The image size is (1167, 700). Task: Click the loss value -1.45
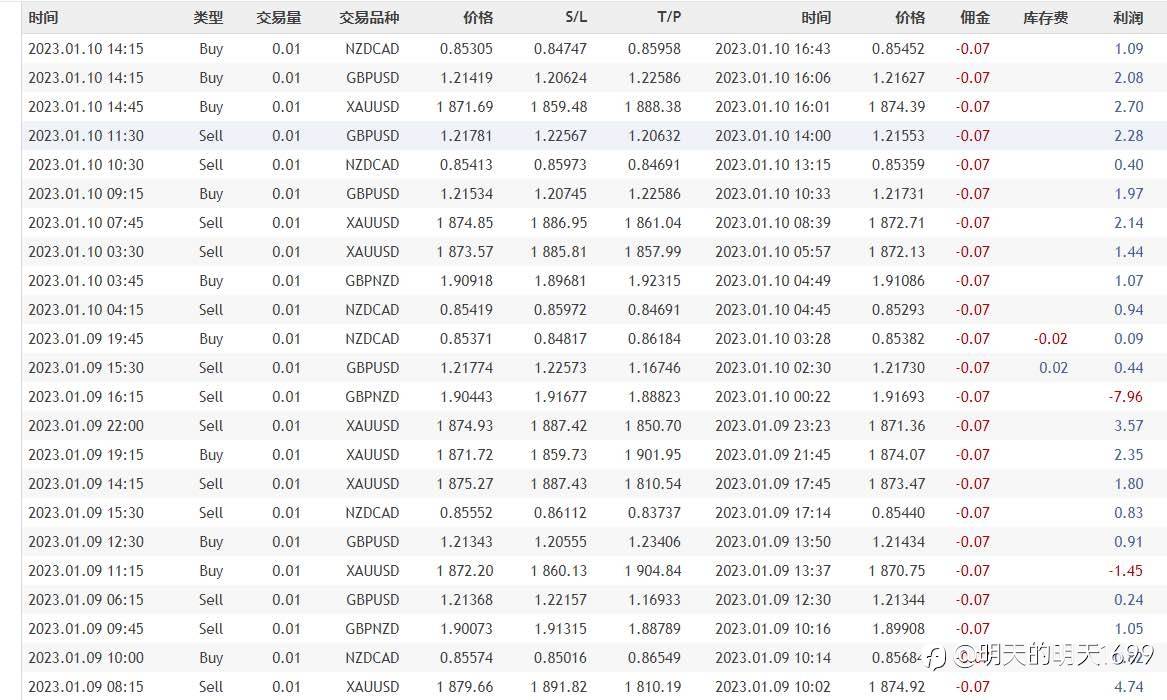1125,571
